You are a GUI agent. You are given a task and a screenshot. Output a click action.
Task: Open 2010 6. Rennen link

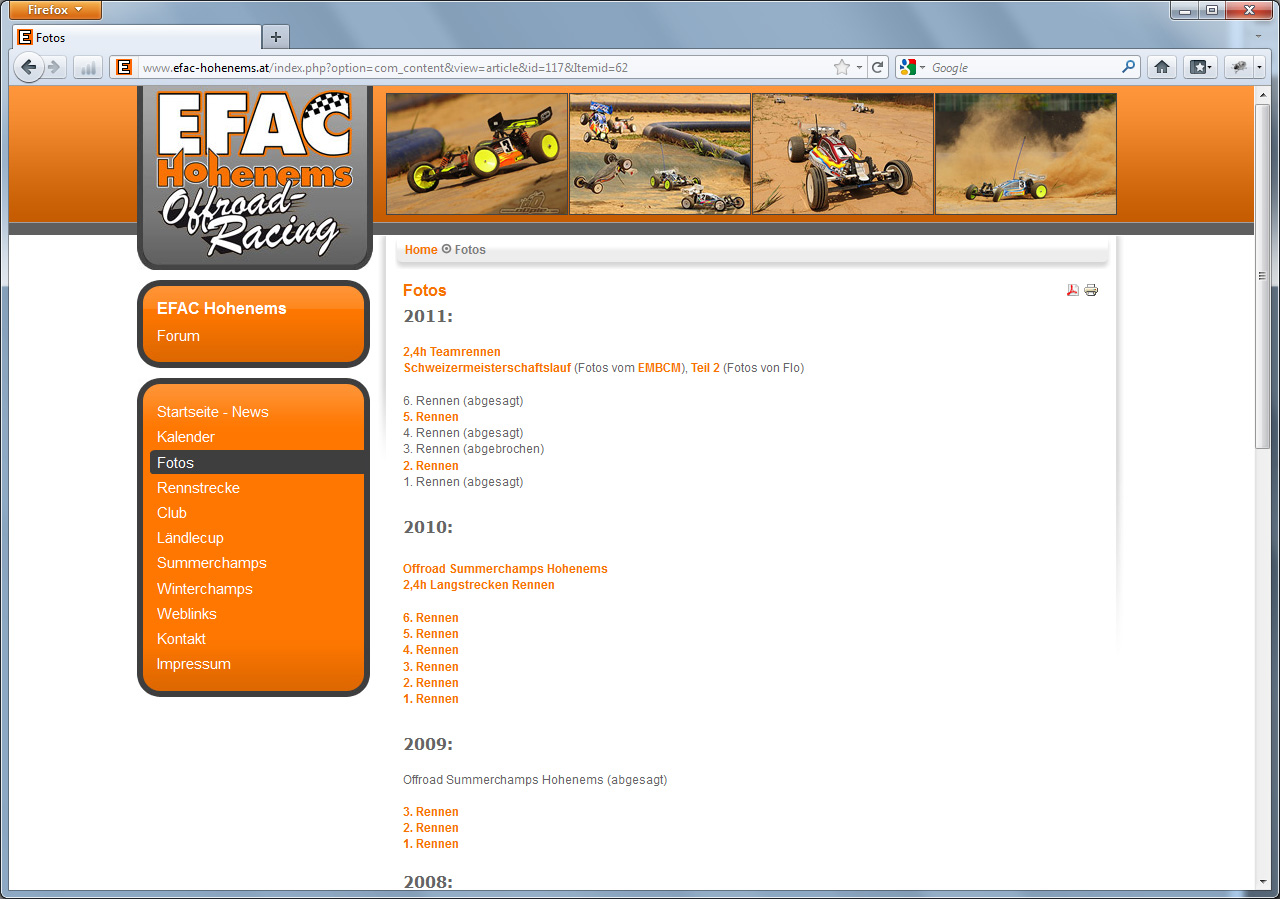pos(431,618)
